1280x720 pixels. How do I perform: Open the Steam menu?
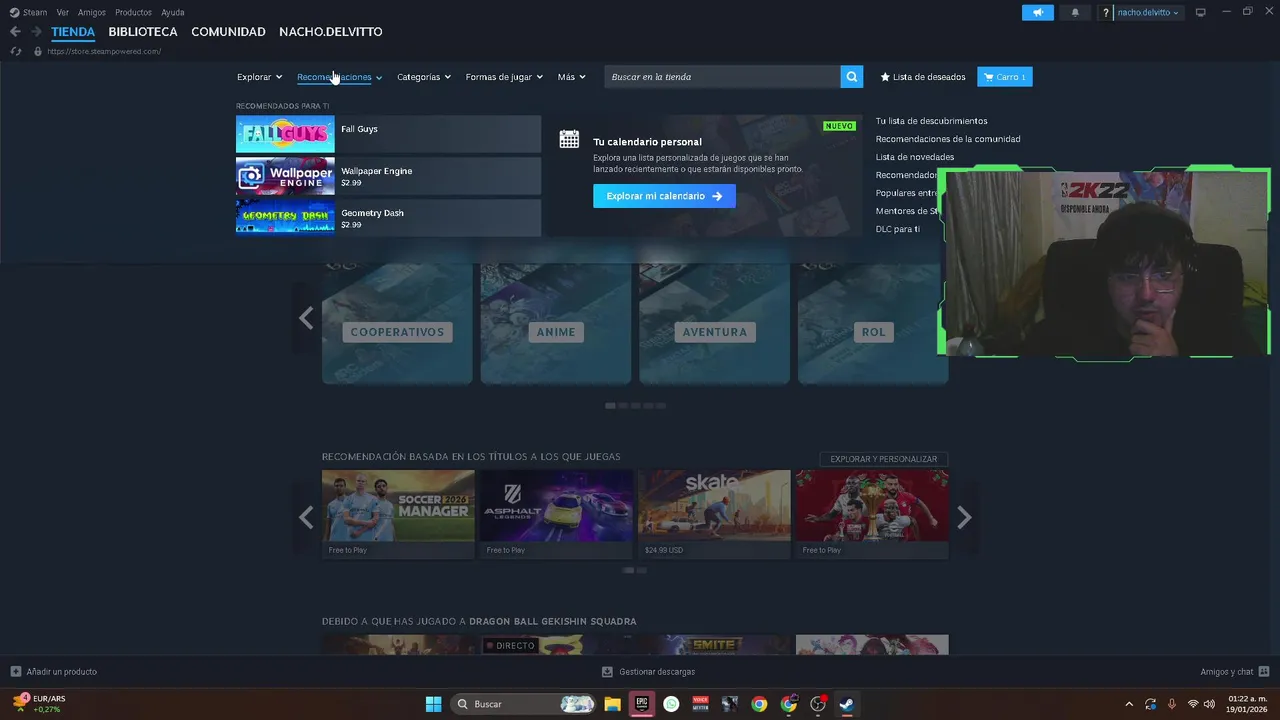(x=28, y=13)
